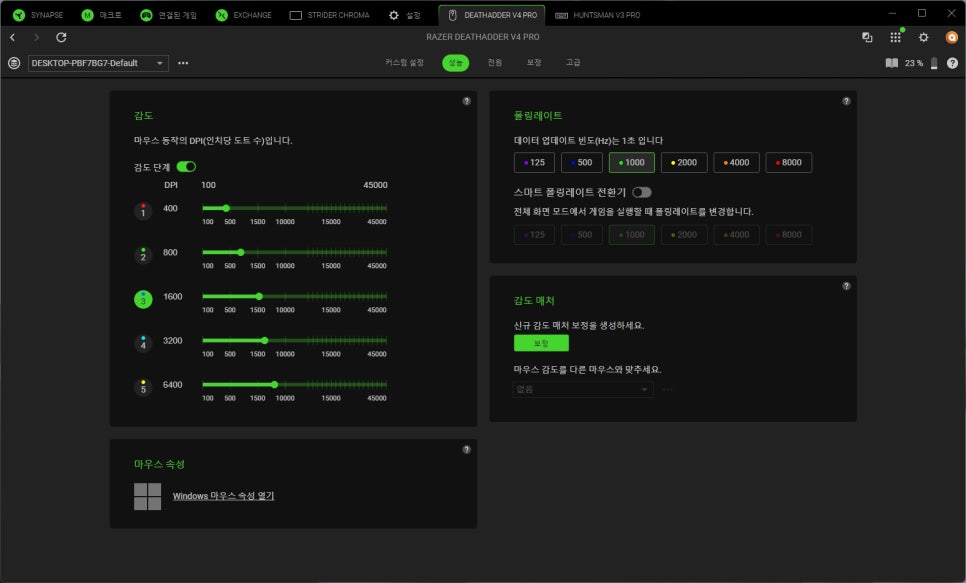Choose 2000 Hz polling rate
This screenshot has height=583, width=966.
point(684,163)
